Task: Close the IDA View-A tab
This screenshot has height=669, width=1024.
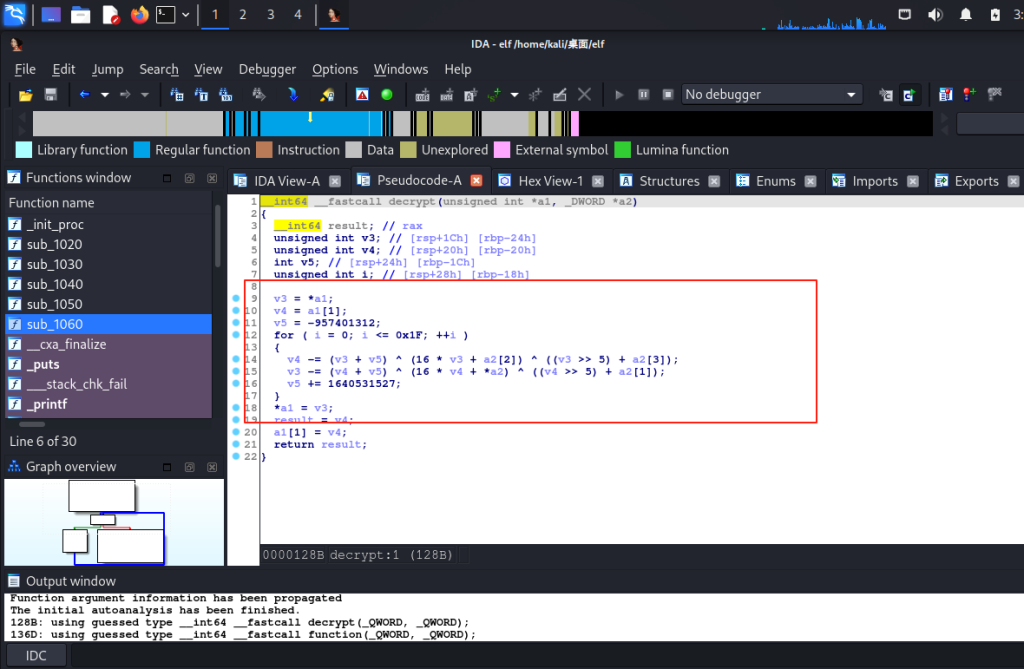Action: coord(335,181)
